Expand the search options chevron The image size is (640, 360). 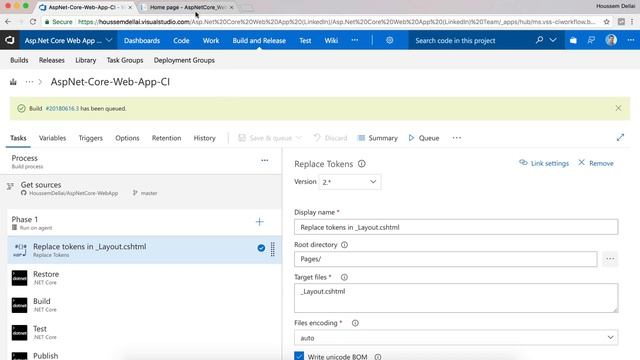(x=553, y=40)
